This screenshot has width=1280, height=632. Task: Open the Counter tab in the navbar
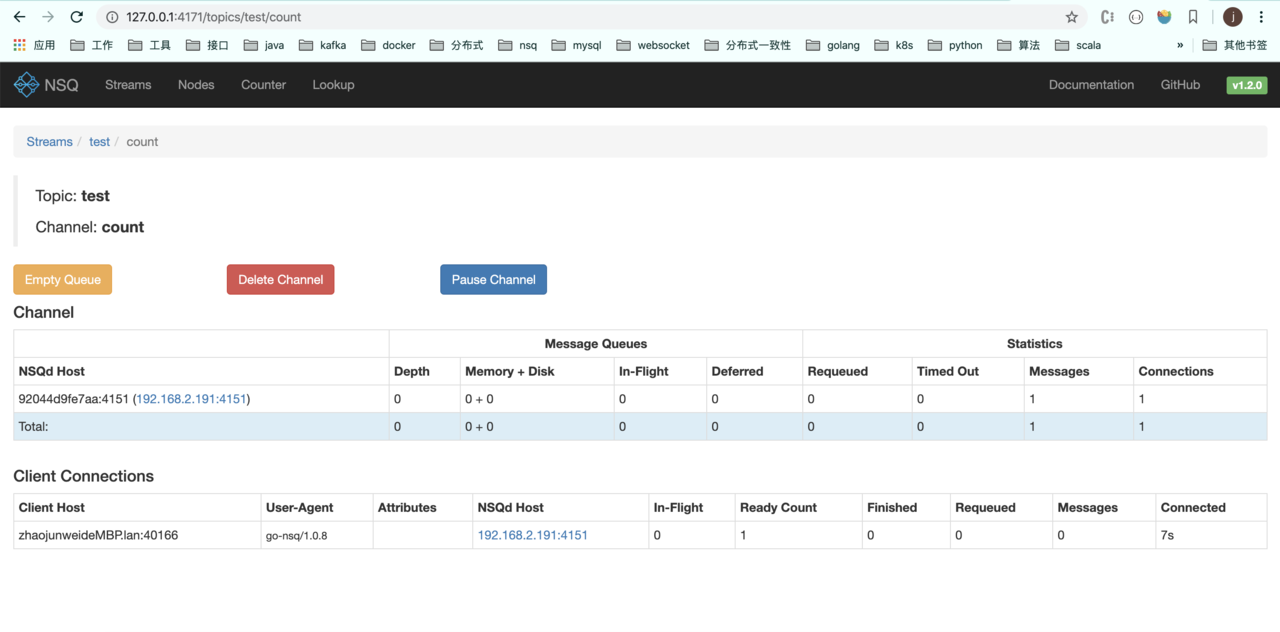pyautogui.click(x=263, y=85)
